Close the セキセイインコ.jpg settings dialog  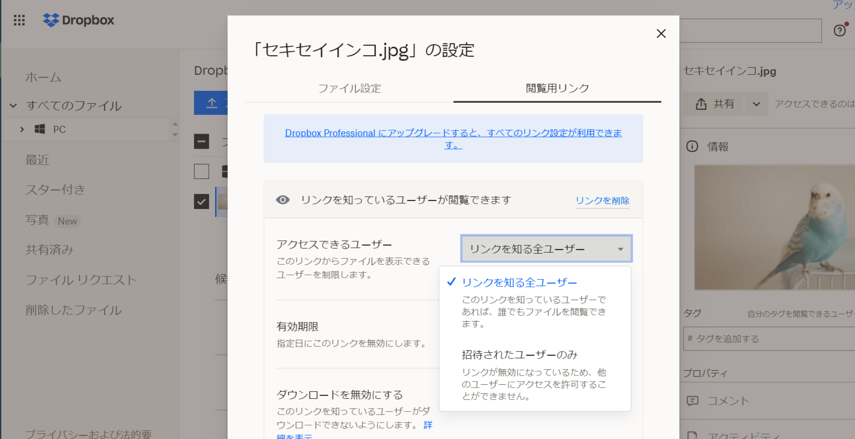(661, 33)
